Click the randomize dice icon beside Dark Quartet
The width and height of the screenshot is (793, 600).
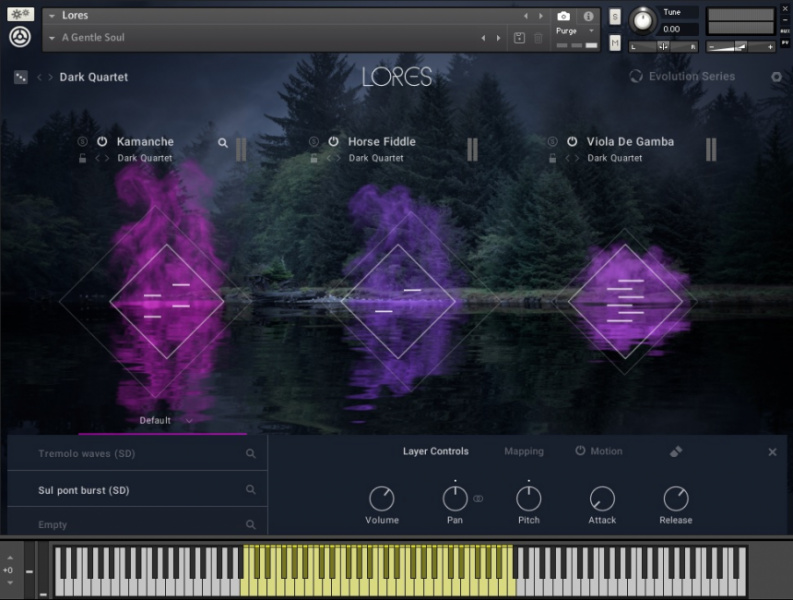coord(21,77)
